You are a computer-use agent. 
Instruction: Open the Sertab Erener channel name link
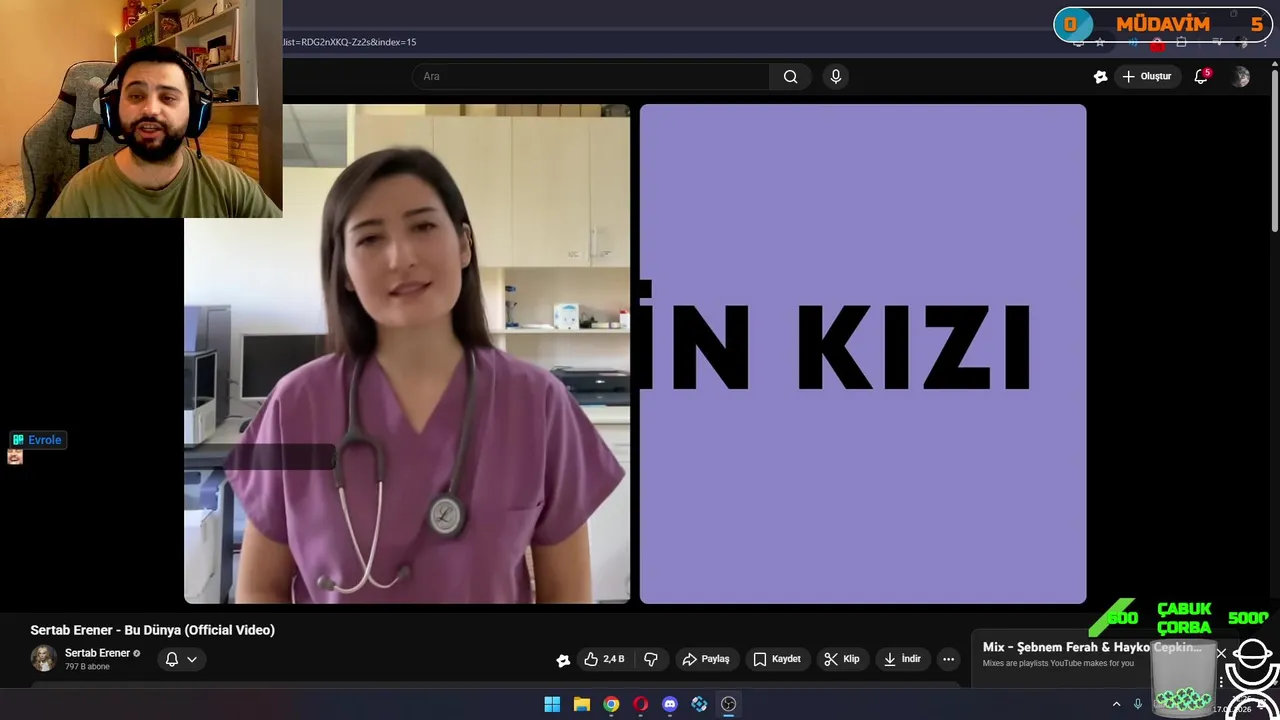(97, 653)
